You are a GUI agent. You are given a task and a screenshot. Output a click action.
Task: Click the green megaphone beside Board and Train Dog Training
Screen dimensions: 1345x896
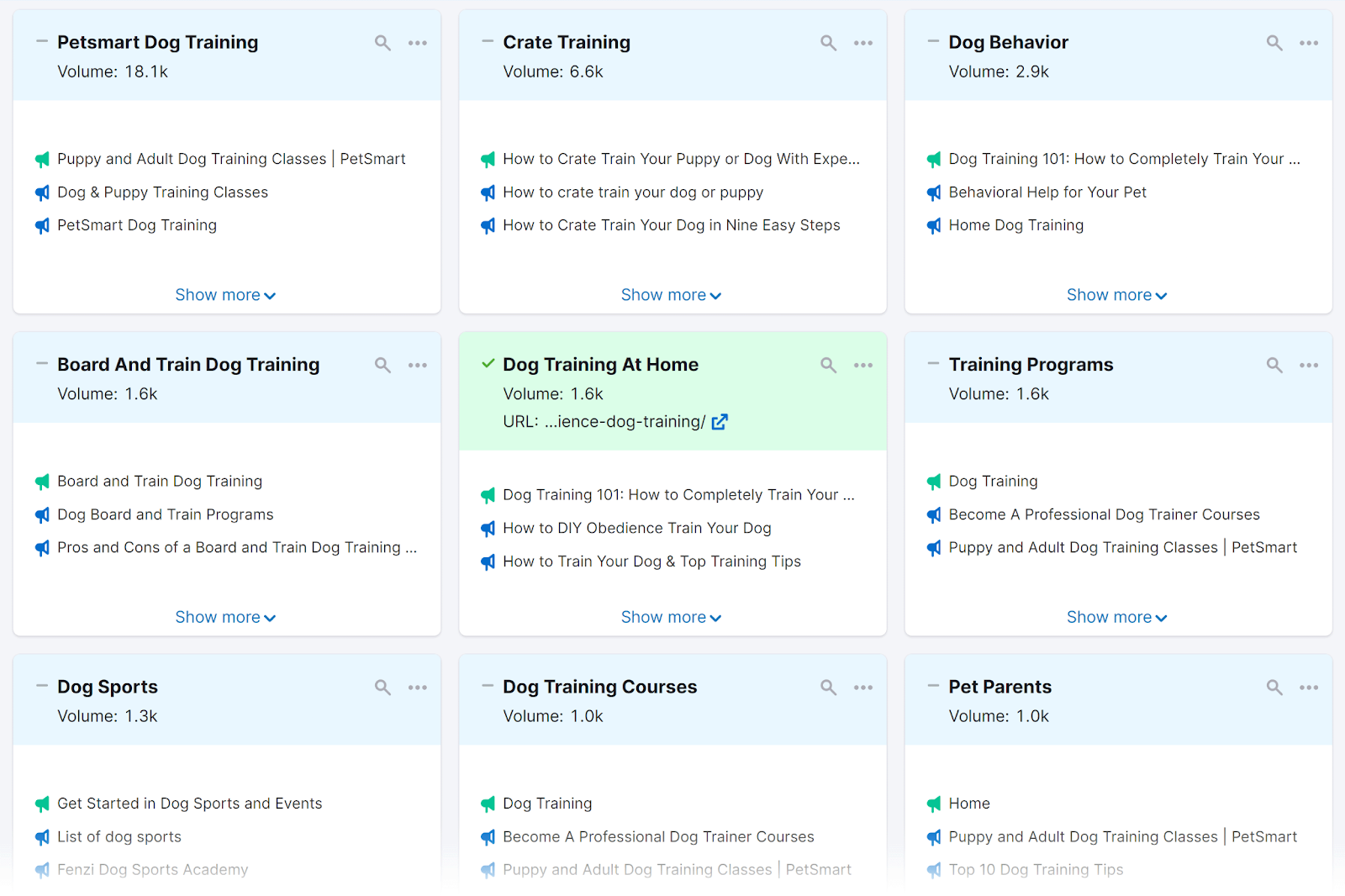tap(42, 482)
